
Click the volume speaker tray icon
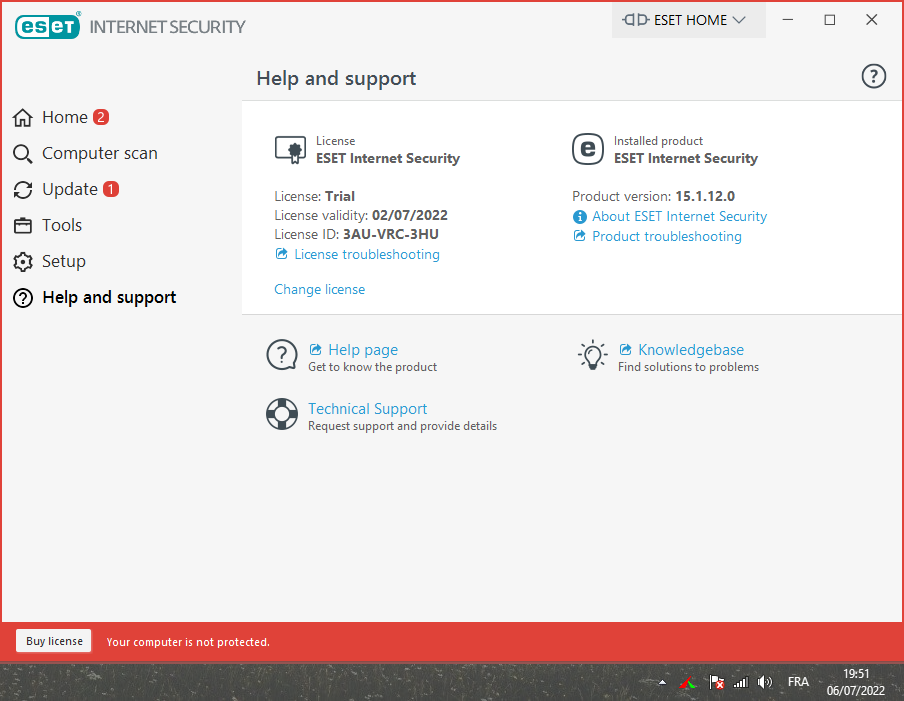coord(765,683)
